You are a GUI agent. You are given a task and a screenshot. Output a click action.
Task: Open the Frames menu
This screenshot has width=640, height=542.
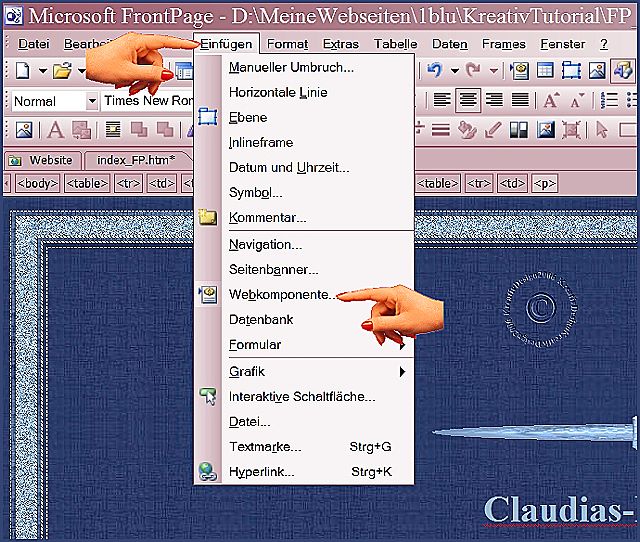[x=504, y=44]
